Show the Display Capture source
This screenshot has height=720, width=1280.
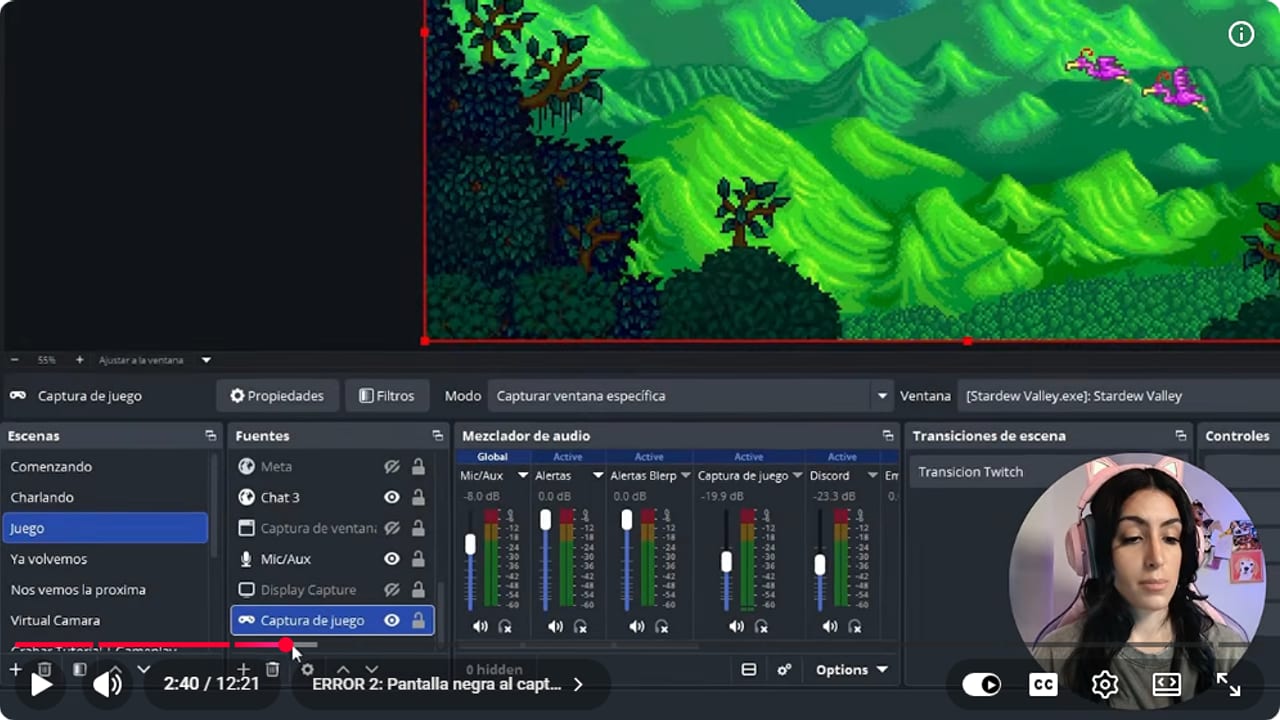pyautogui.click(x=392, y=590)
